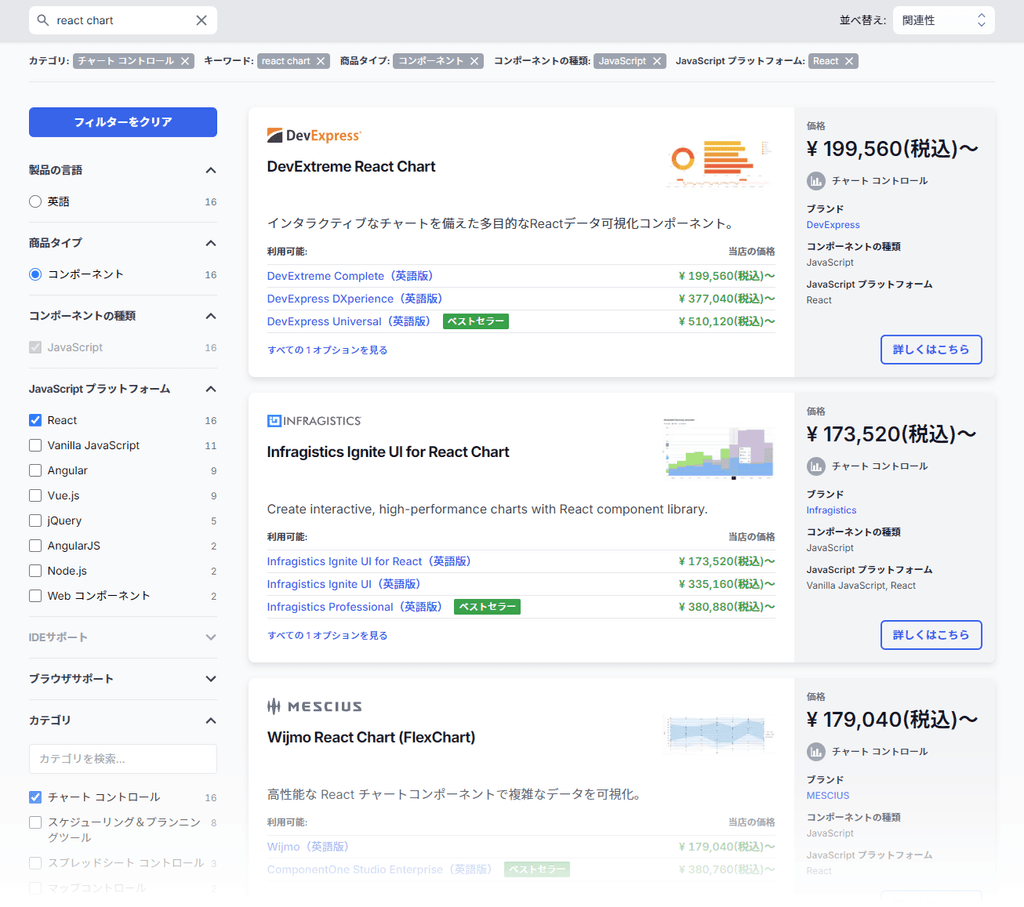Select the コンポーネント radio button

(35, 274)
